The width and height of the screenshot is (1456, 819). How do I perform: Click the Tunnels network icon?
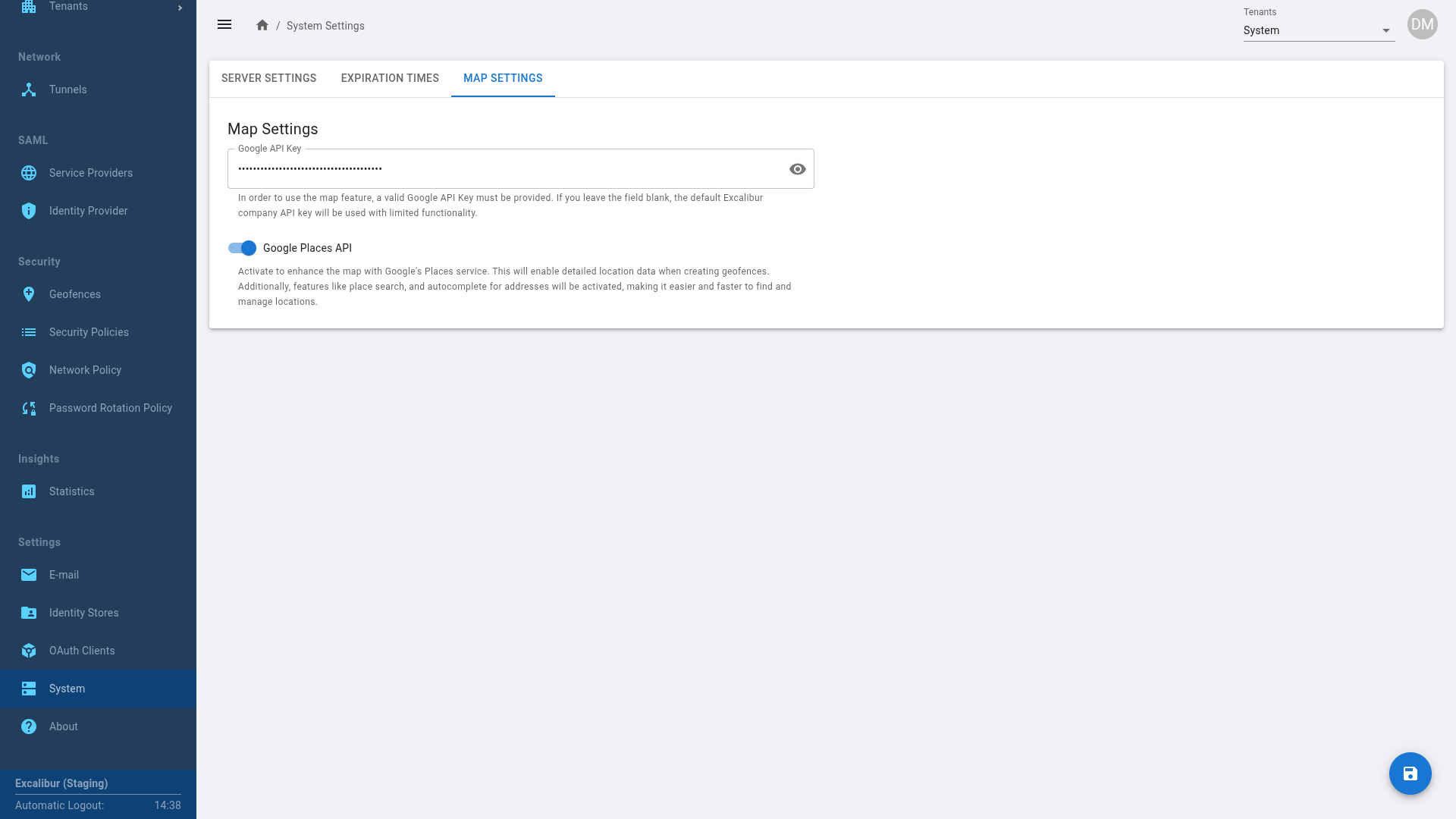pos(29,89)
